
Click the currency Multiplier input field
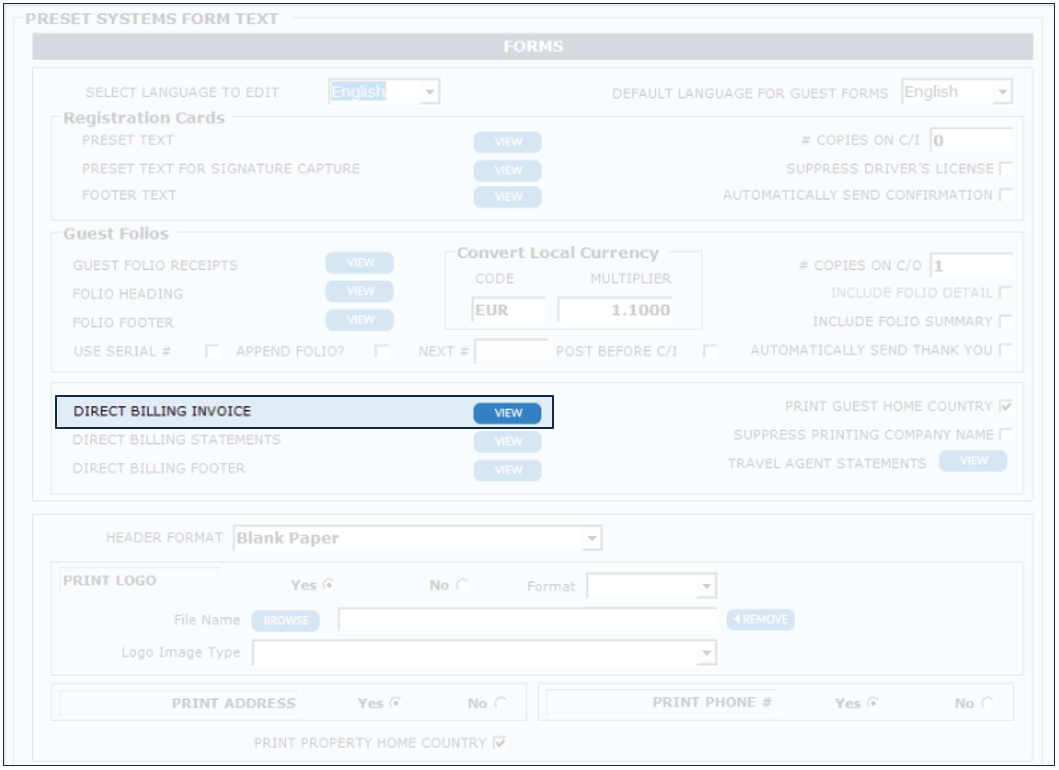click(x=615, y=310)
